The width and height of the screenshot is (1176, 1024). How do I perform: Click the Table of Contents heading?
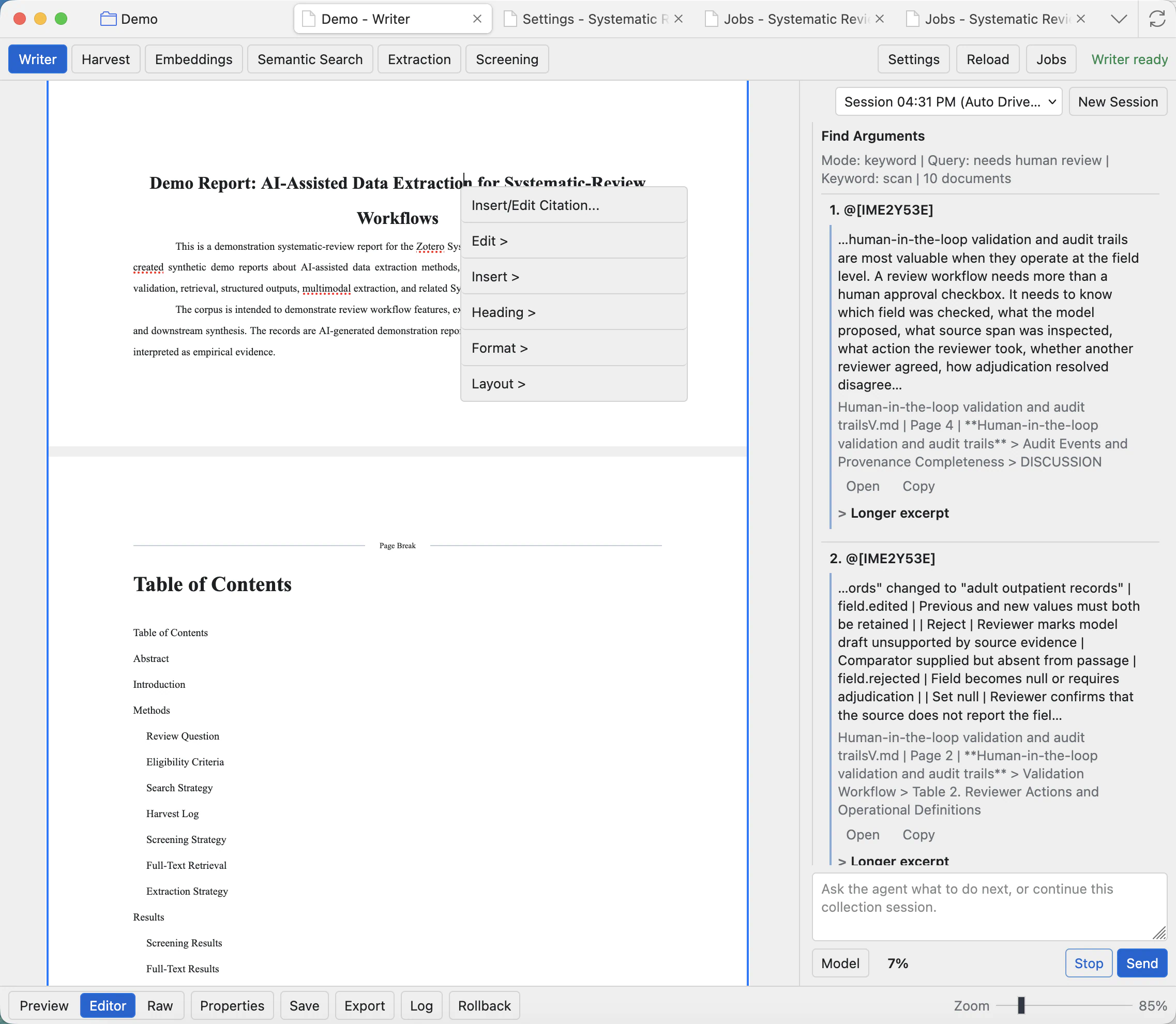(212, 584)
